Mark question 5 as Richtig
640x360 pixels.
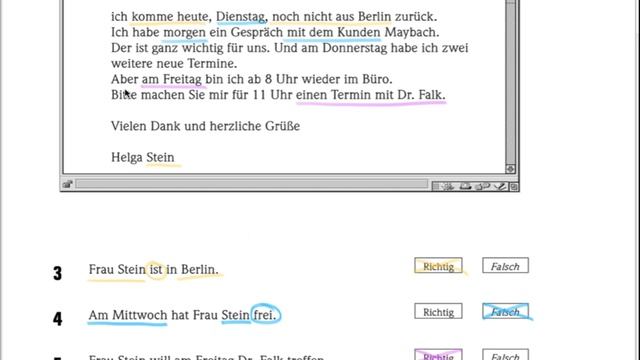click(438, 355)
